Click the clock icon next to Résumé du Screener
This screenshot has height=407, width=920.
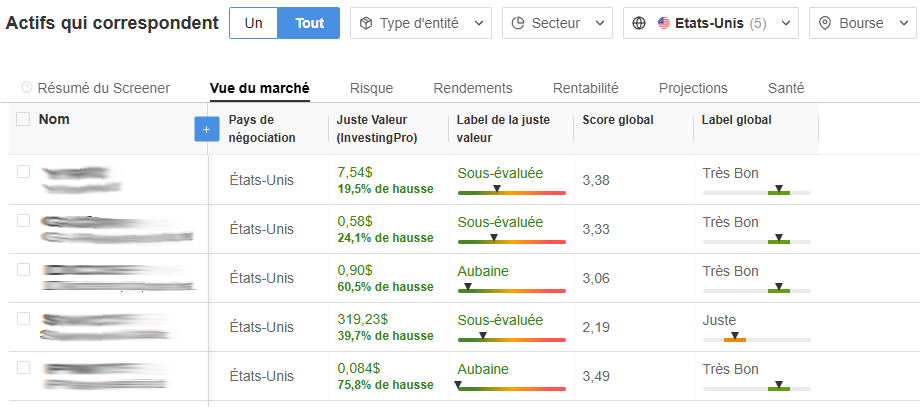coord(26,88)
